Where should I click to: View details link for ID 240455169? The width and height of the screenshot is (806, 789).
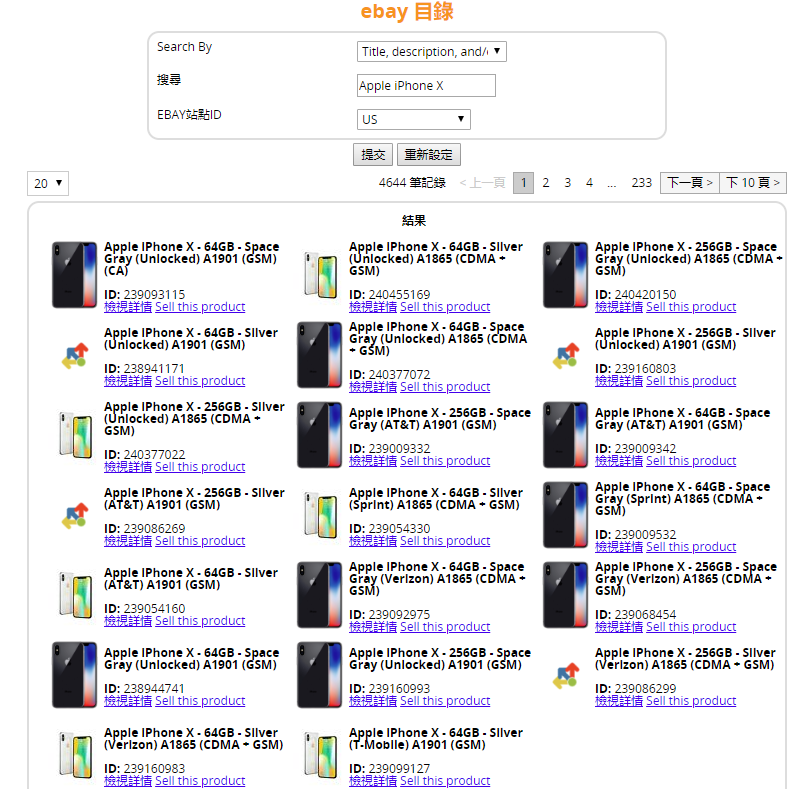[x=373, y=307]
